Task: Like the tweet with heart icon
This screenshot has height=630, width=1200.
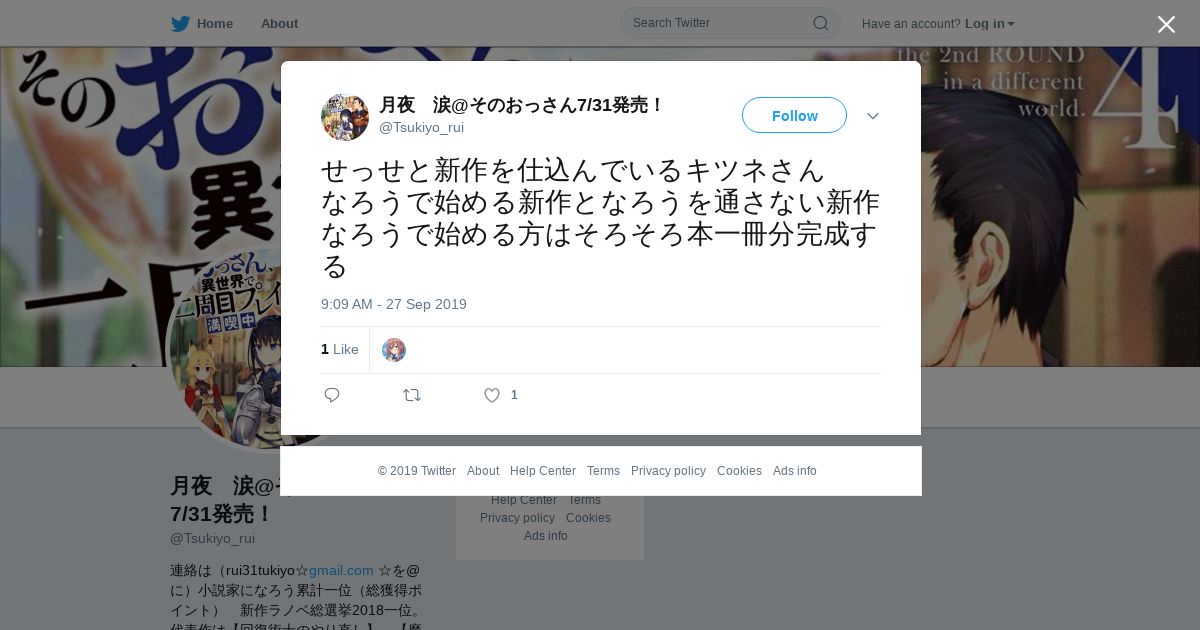Action: click(492, 395)
